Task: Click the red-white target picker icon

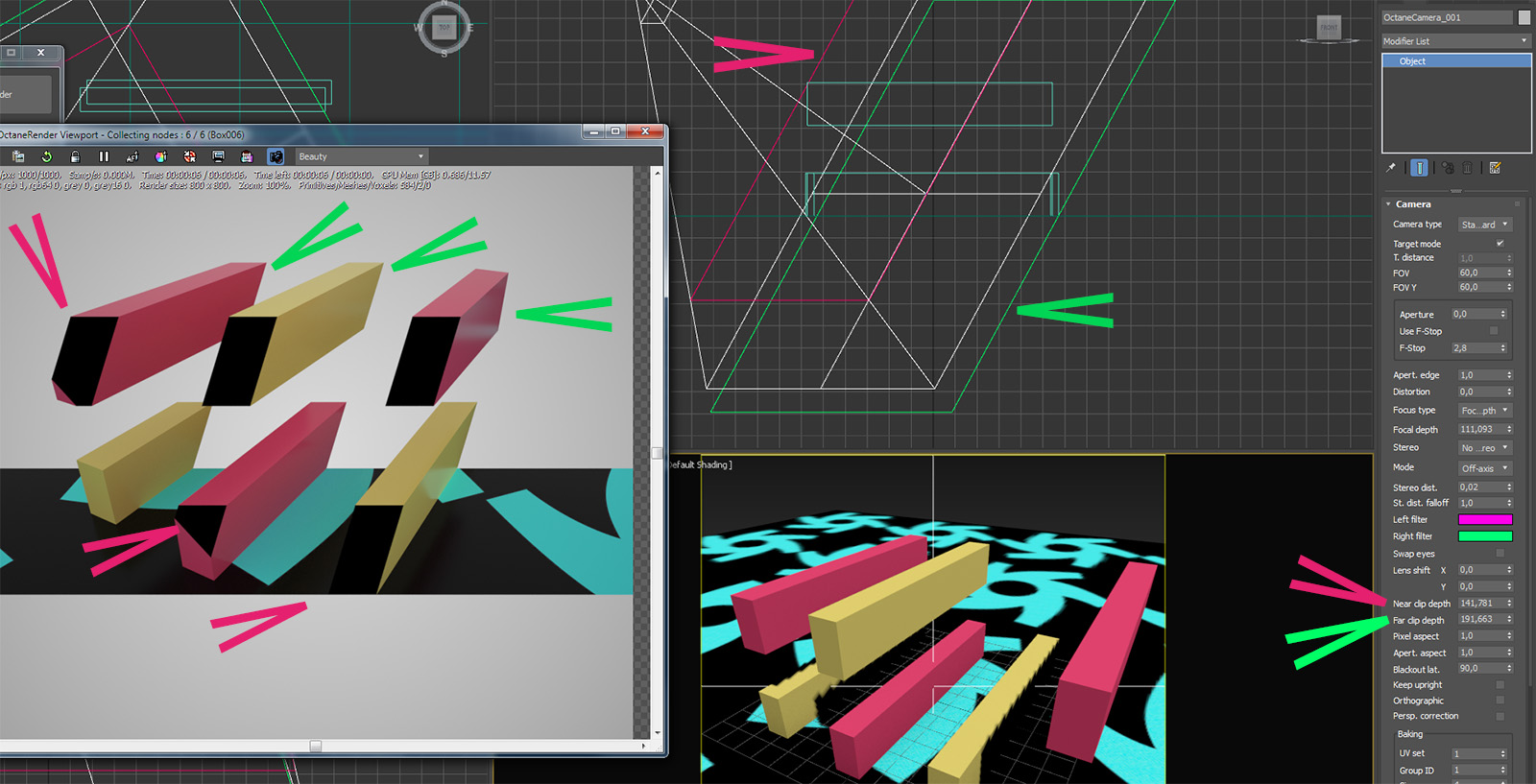Action: coord(189,156)
